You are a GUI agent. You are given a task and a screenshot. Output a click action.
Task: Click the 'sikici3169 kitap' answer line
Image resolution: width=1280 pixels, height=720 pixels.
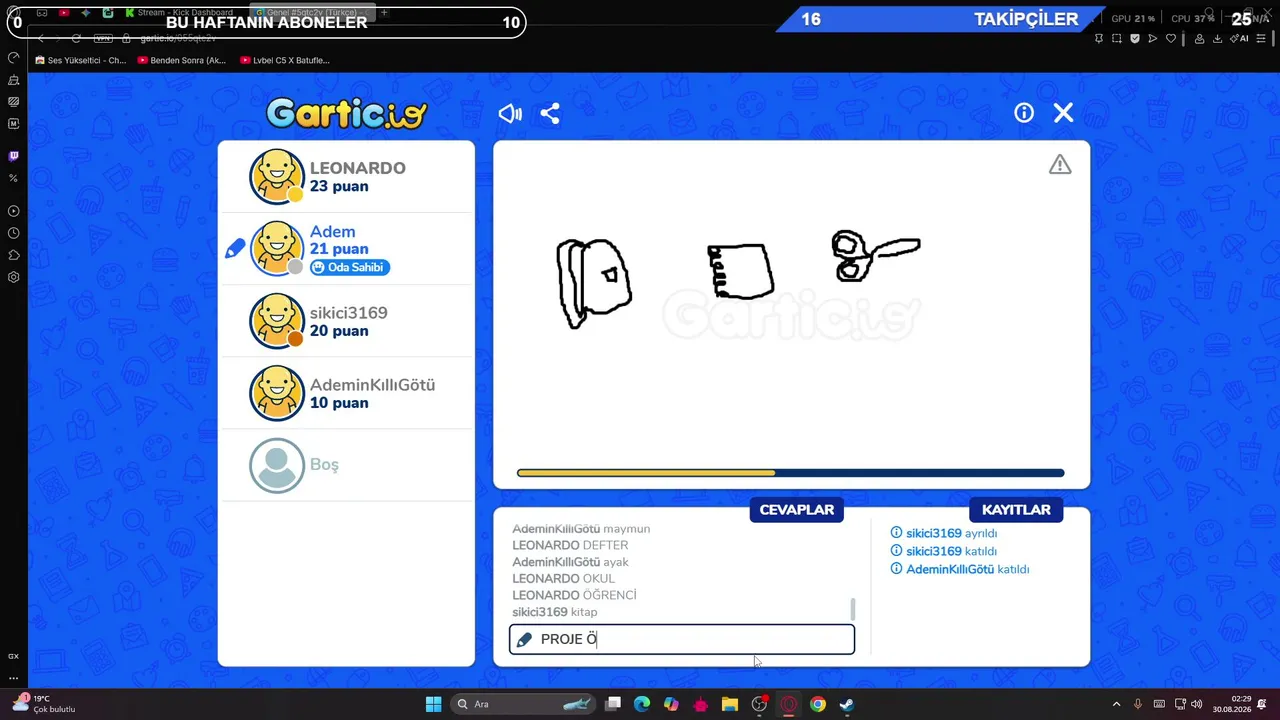coord(554,611)
